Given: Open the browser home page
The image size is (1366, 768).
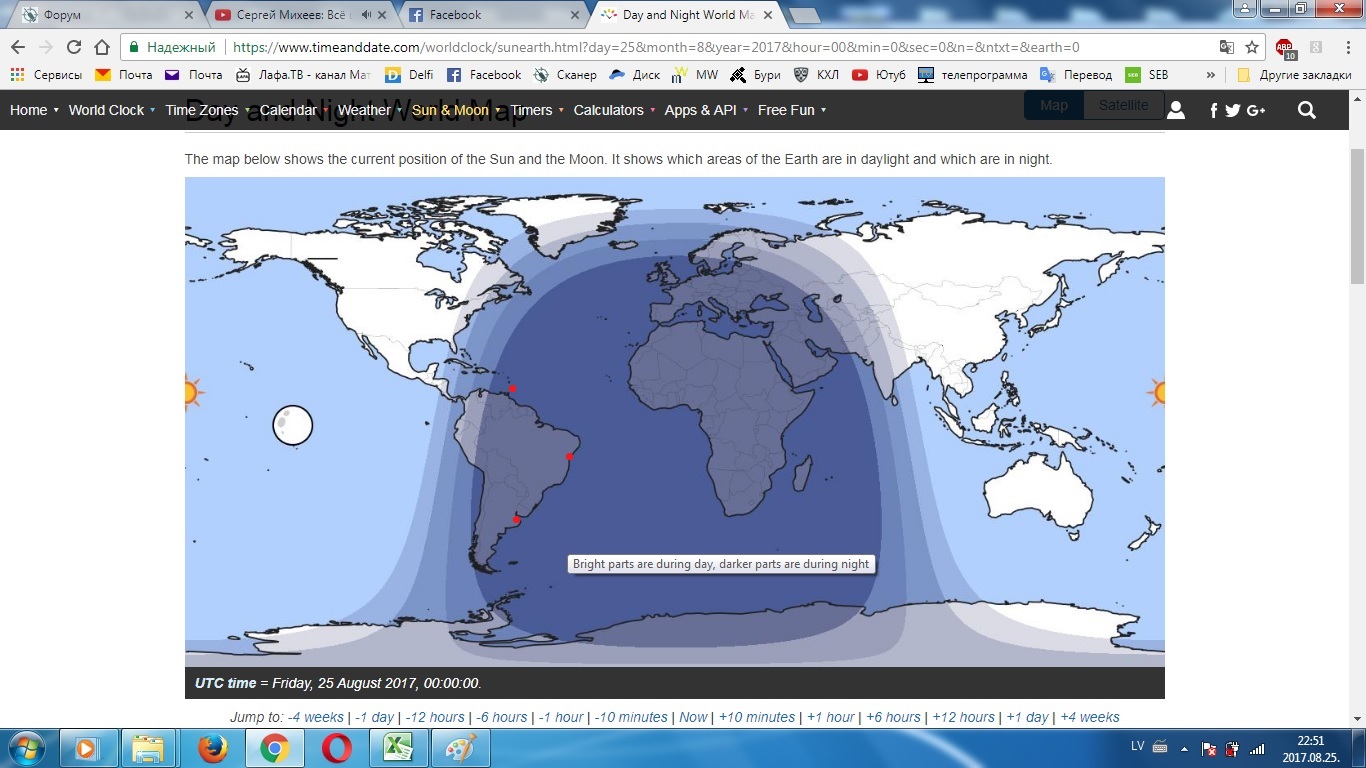Looking at the screenshot, I should pyautogui.click(x=101, y=47).
